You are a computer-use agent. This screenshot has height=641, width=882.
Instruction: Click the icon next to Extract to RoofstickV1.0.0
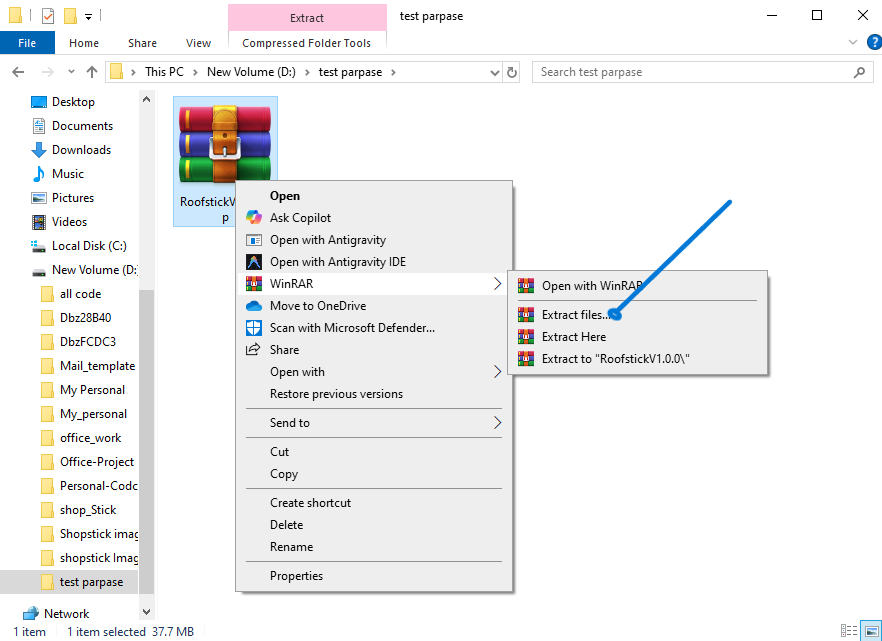526,359
